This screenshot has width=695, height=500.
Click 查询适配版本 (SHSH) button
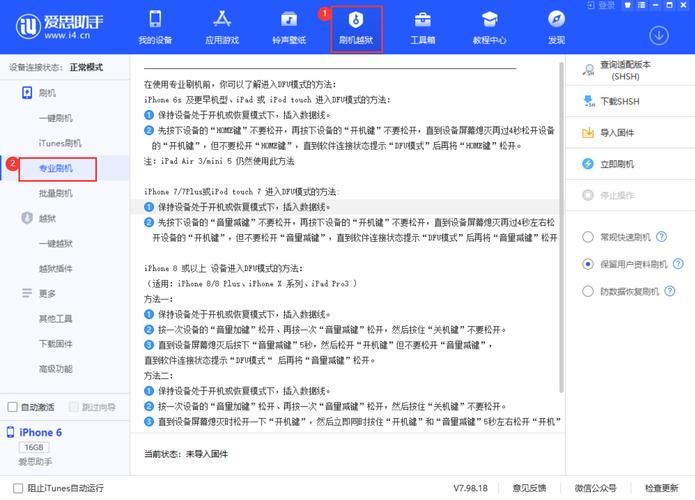pos(630,70)
